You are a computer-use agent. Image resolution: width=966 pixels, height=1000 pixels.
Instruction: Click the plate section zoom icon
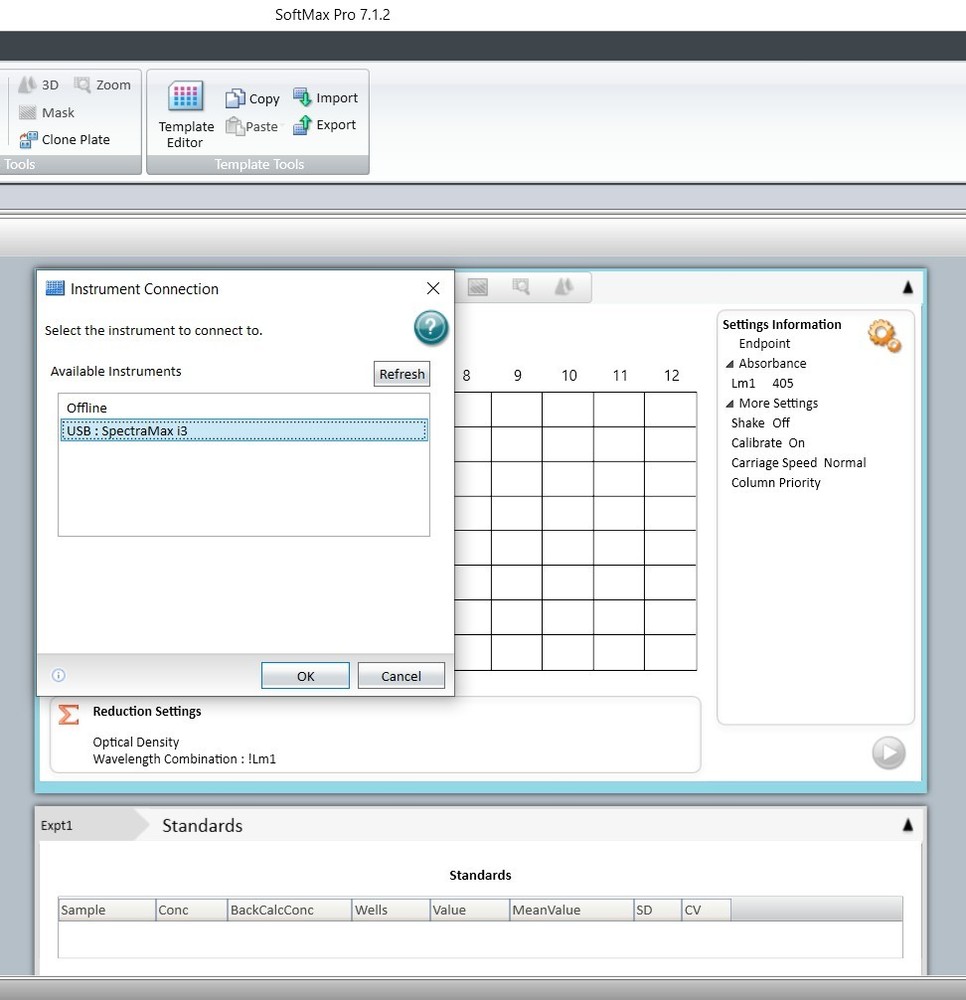pyautogui.click(x=521, y=287)
